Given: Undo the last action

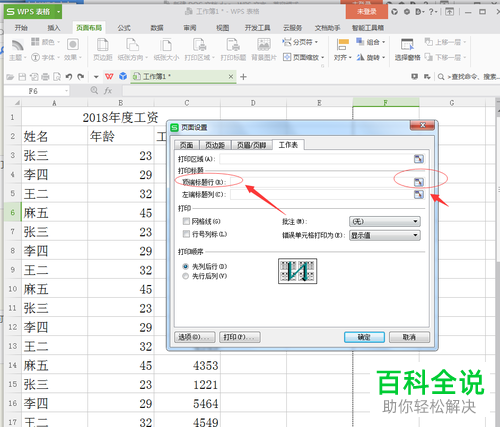Looking at the screenshot, I should pyautogui.click(x=69, y=77).
